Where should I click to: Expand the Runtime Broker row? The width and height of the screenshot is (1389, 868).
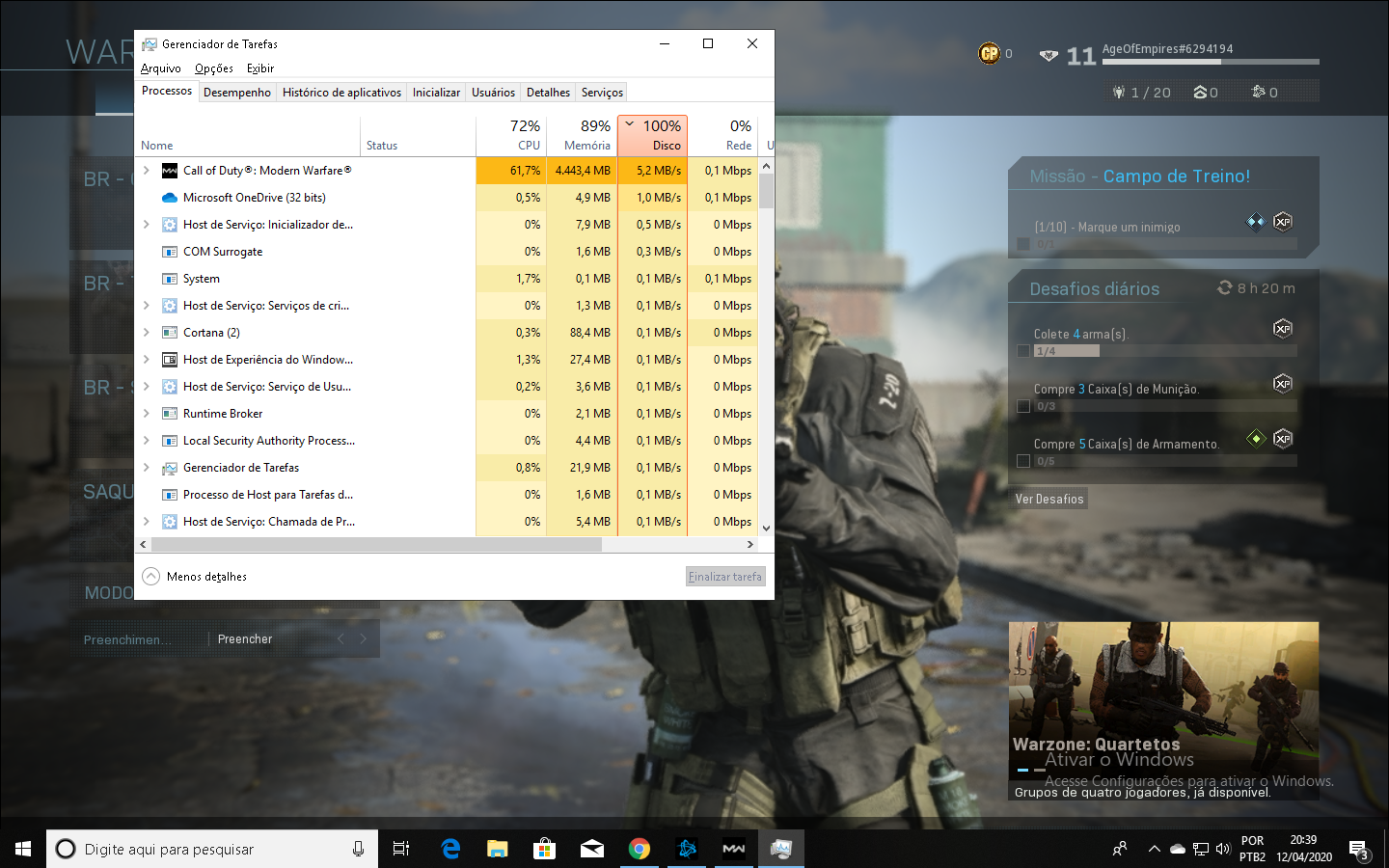[147, 414]
